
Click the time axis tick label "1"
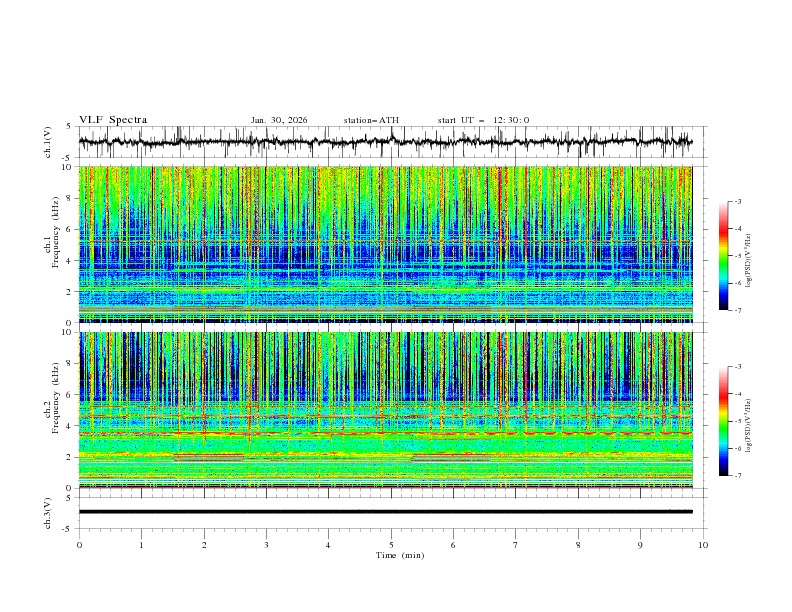(x=141, y=545)
